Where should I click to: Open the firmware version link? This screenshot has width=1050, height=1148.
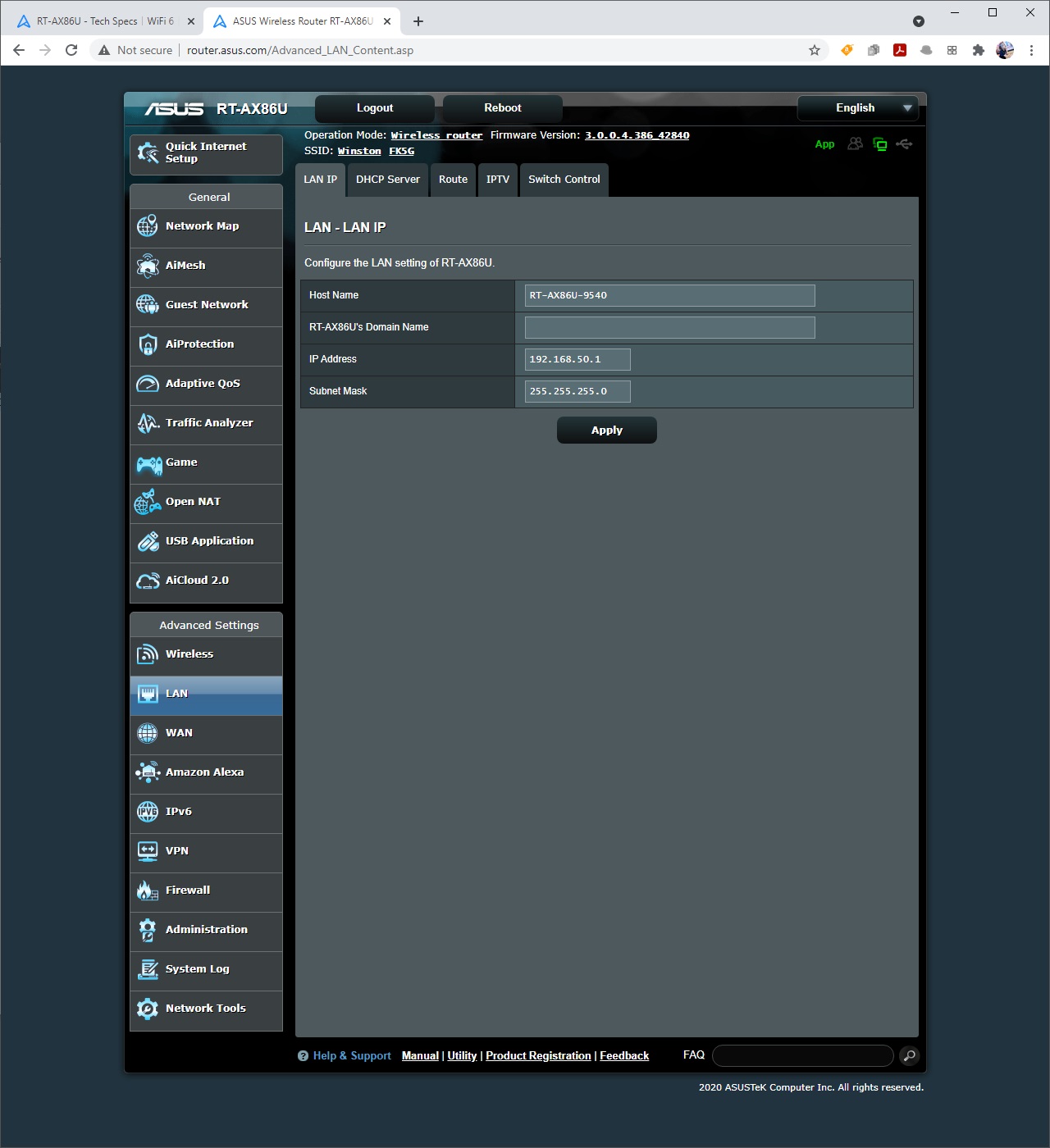point(637,135)
